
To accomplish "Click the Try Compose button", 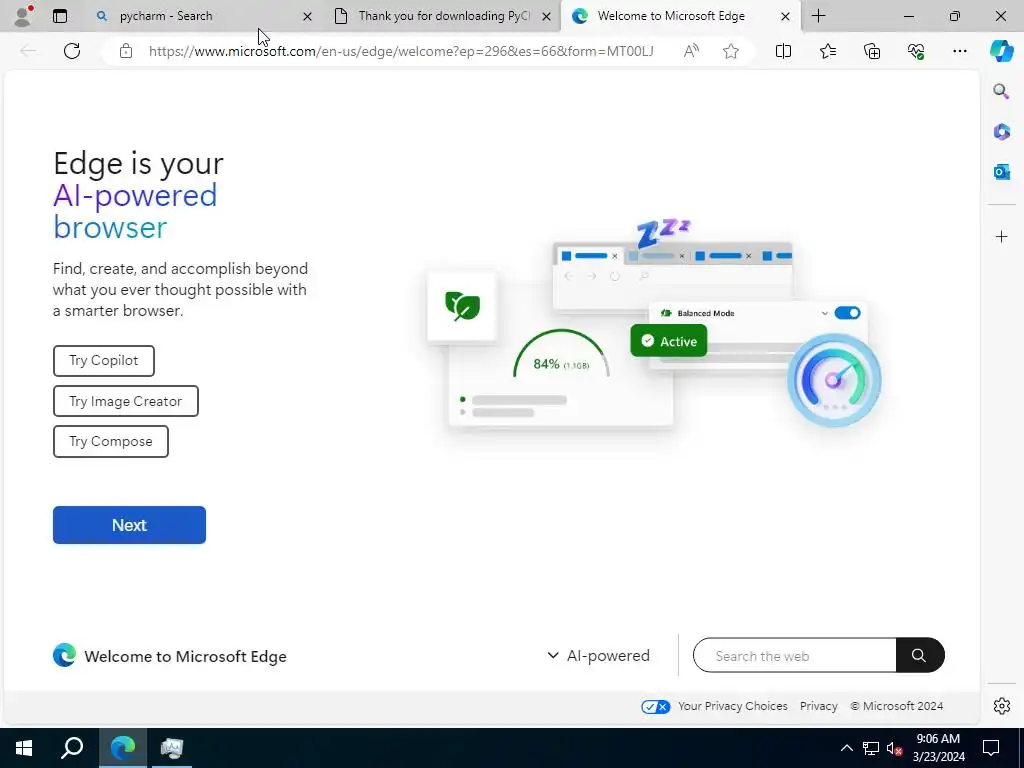I will [110, 441].
